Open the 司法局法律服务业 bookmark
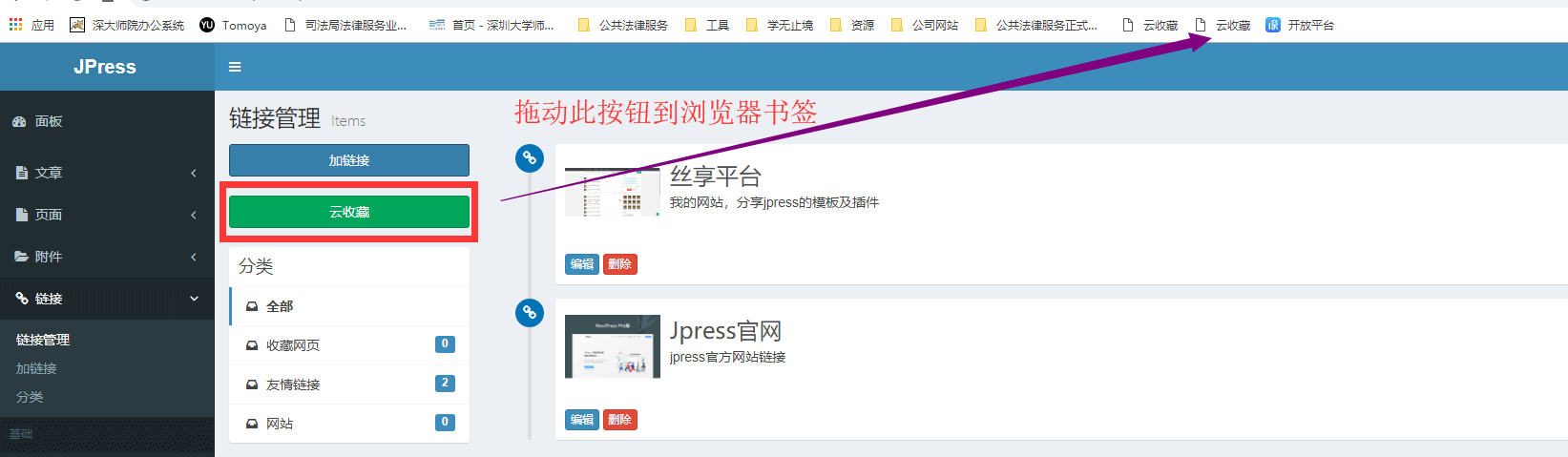The height and width of the screenshot is (457, 1568). pyautogui.click(x=345, y=25)
